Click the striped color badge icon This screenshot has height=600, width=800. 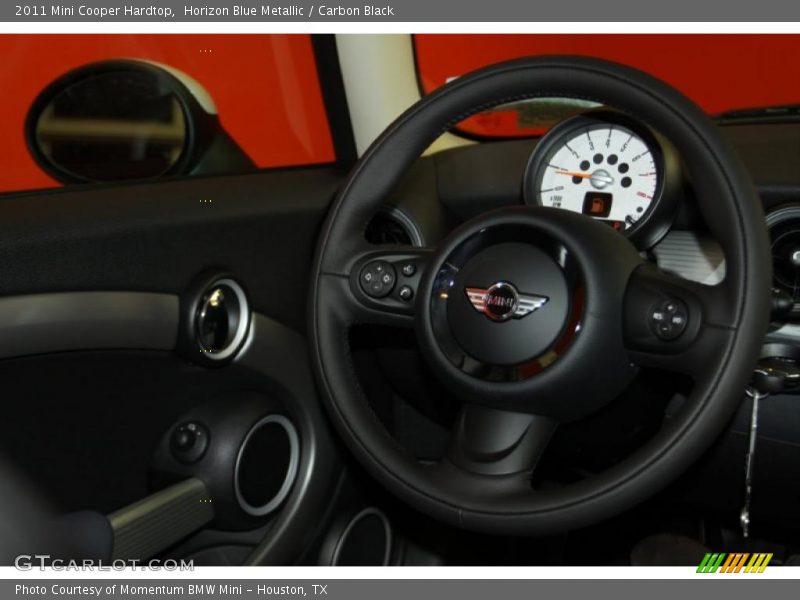point(734,563)
